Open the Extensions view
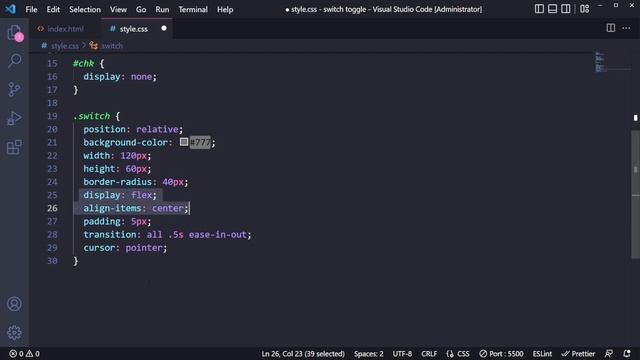Image resolution: width=640 pixels, height=360 pixels. point(15,147)
